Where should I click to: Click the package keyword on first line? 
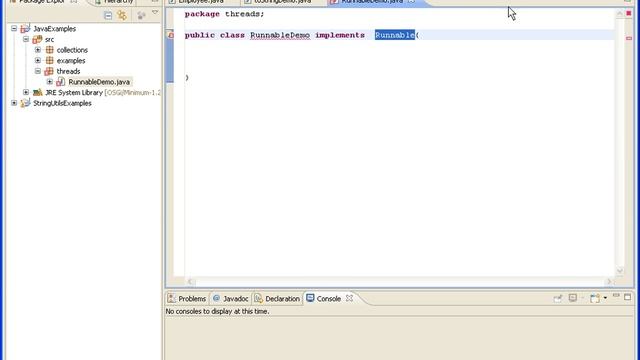point(202,14)
